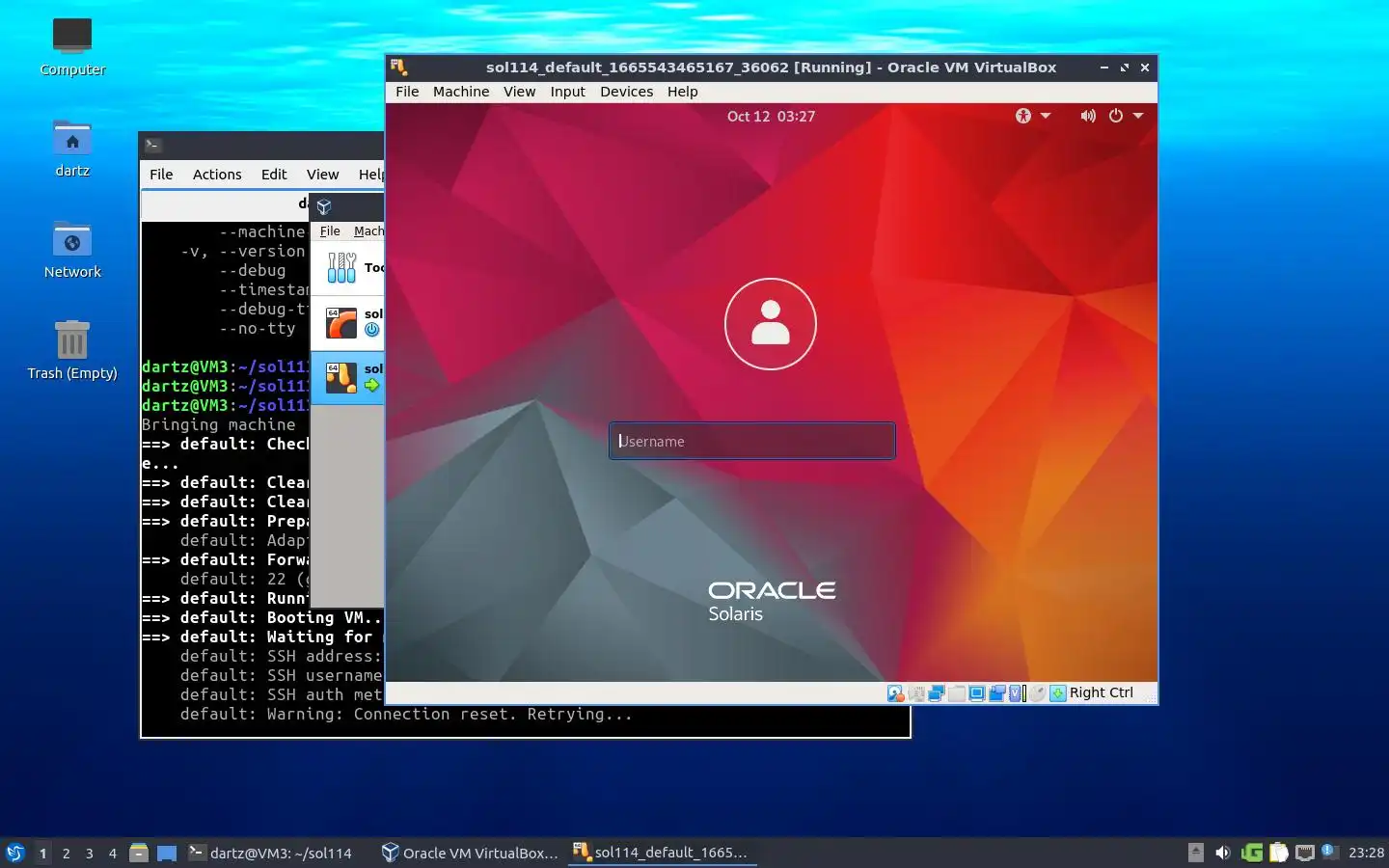Image resolution: width=1389 pixels, height=868 pixels.
Task: Click the Right Ctrl host key label
Action: click(x=1102, y=692)
